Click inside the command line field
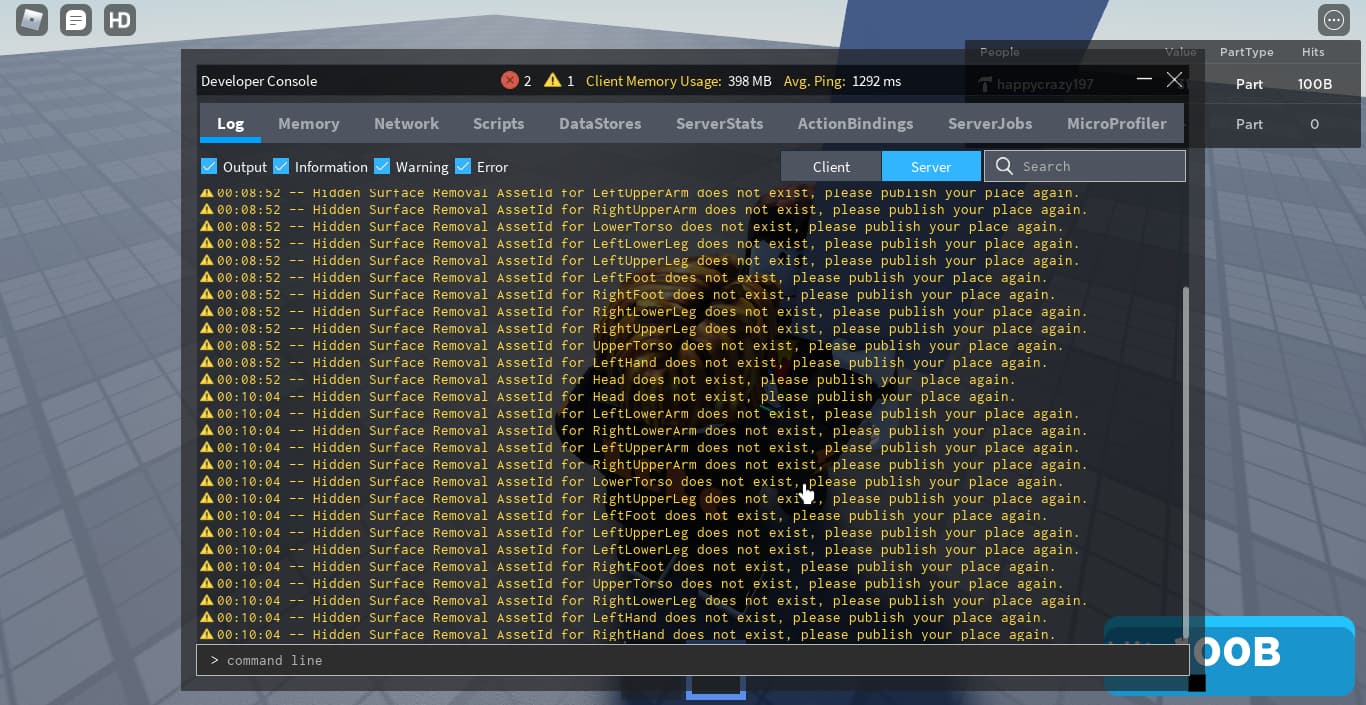This screenshot has height=705, width=1366. pos(692,660)
